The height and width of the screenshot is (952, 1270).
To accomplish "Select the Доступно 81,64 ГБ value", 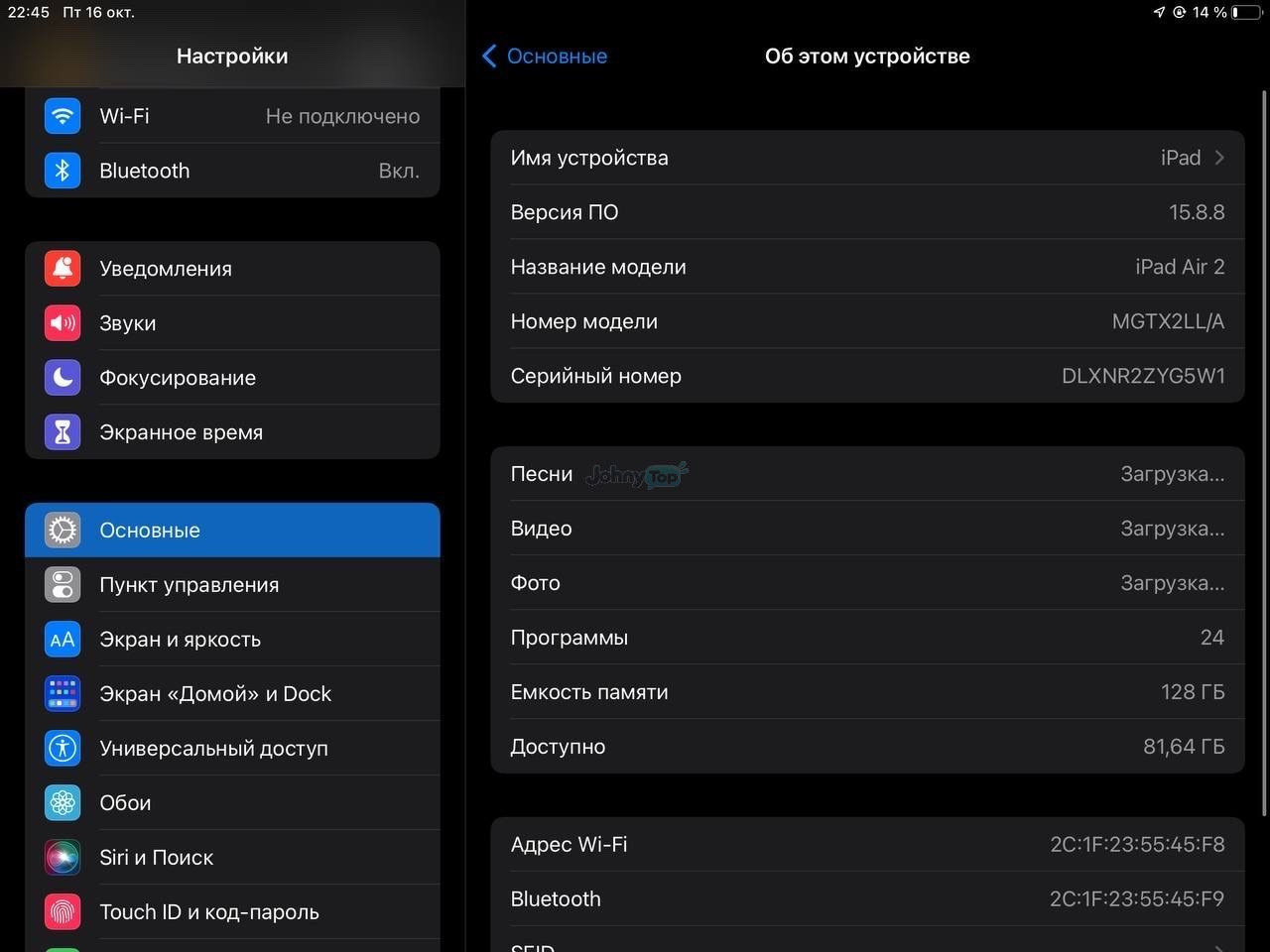I will coord(1184,747).
